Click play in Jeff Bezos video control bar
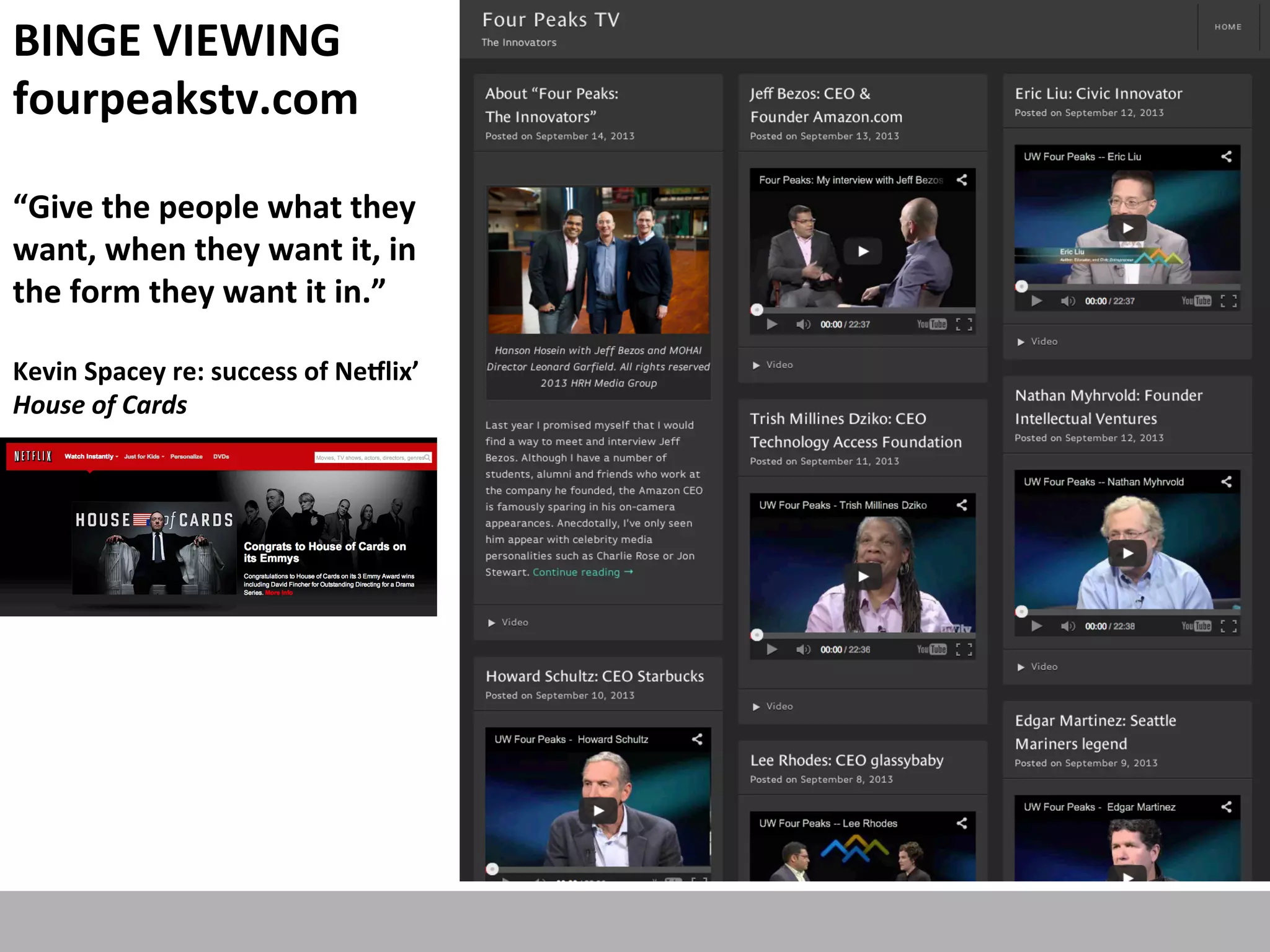This screenshot has height=952, width=1270. coord(772,324)
